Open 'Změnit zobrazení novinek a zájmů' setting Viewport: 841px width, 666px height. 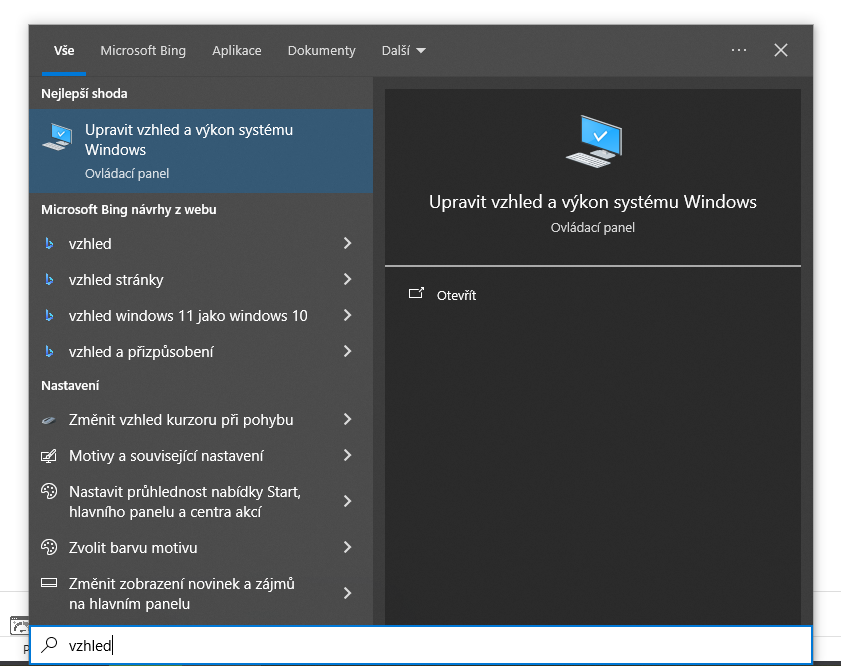pos(201,594)
